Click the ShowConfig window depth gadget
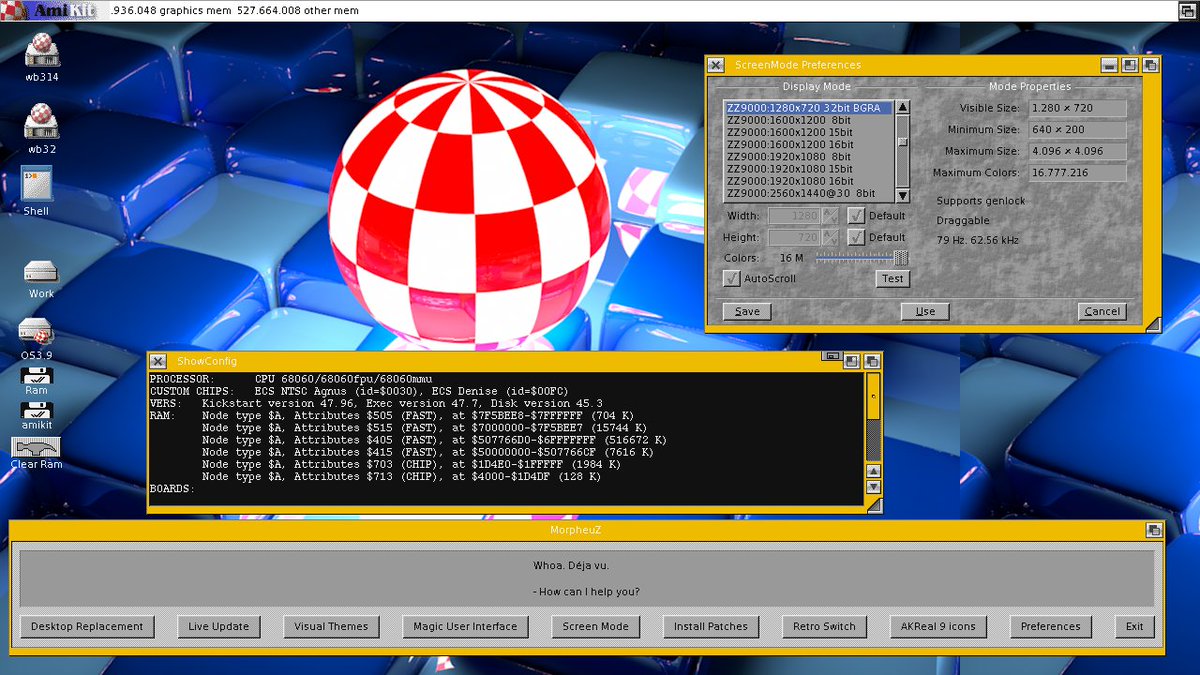 [x=872, y=361]
